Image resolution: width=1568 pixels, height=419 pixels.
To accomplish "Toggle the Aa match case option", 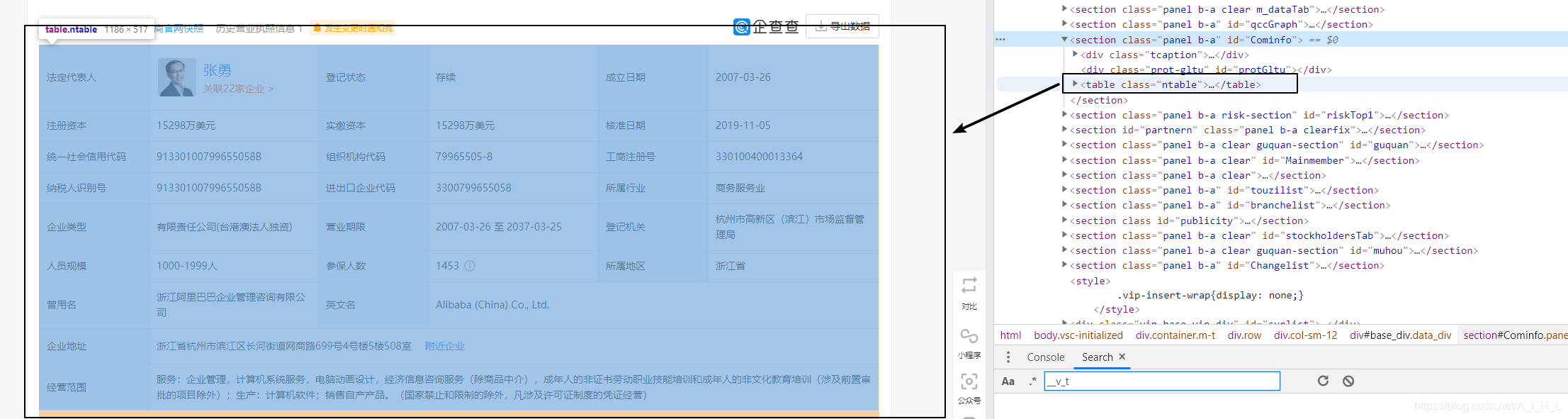I will click(1008, 381).
